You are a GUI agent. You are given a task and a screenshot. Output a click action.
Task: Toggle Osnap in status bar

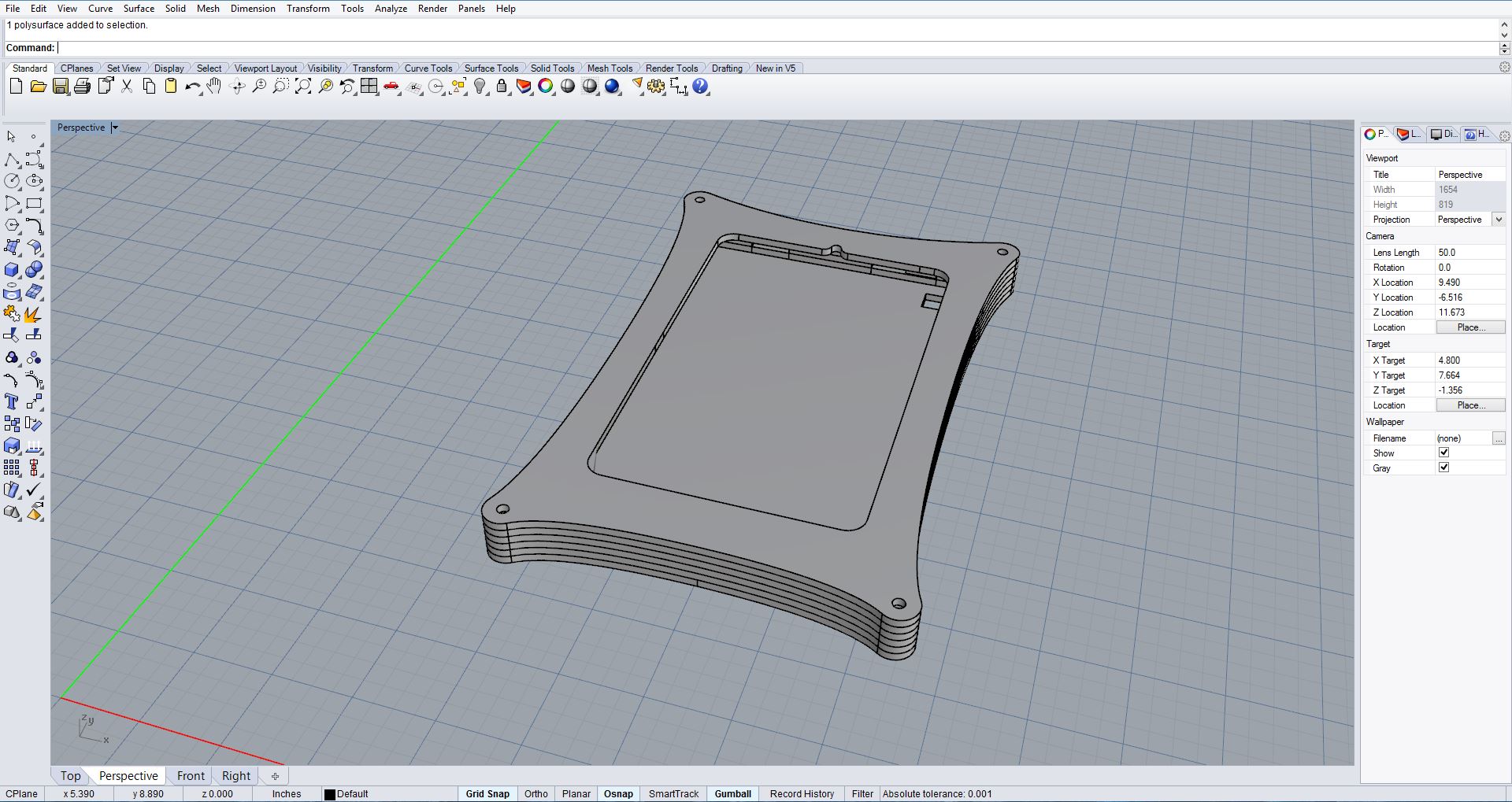pyautogui.click(x=618, y=793)
